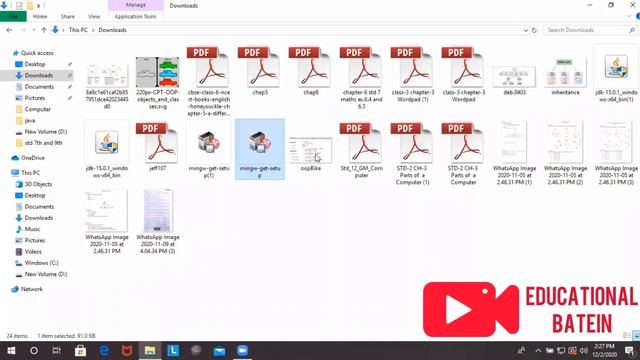The width and height of the screenshot is (640, 360).
Task: Click the Manage contextual tab
Action: (136, 5)
